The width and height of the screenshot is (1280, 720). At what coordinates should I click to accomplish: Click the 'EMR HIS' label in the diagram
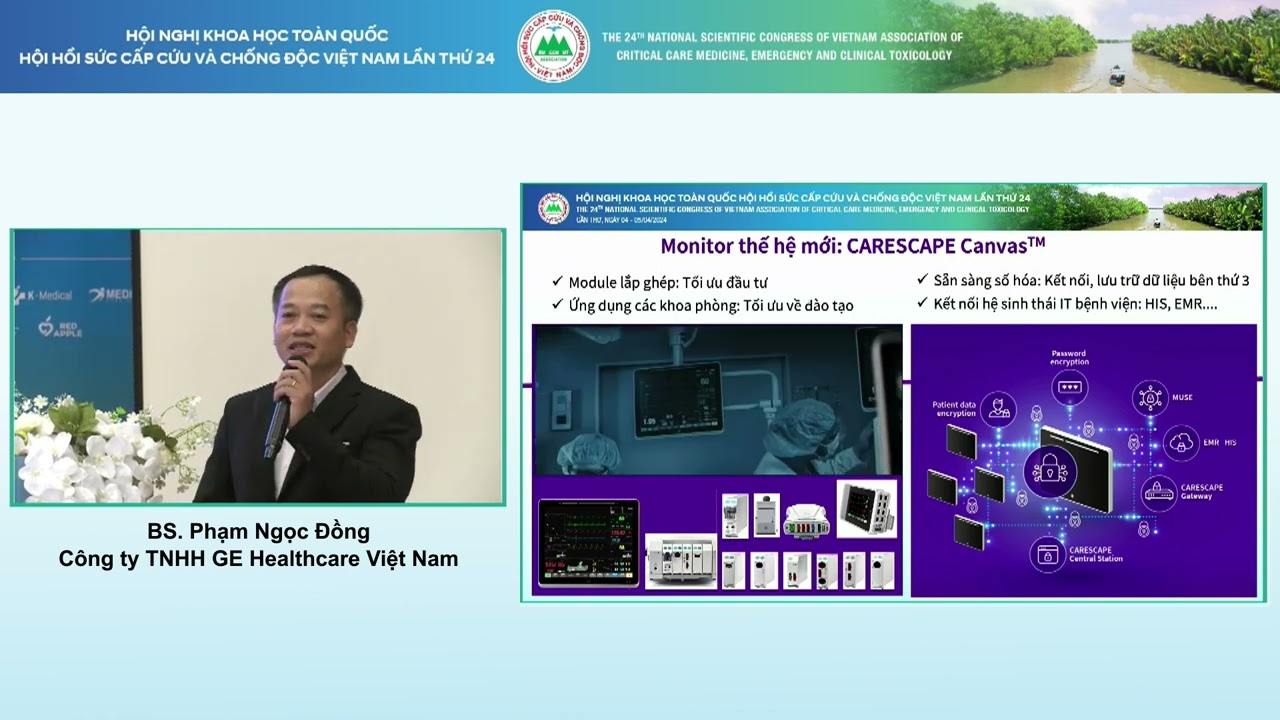coord(1219,442)
